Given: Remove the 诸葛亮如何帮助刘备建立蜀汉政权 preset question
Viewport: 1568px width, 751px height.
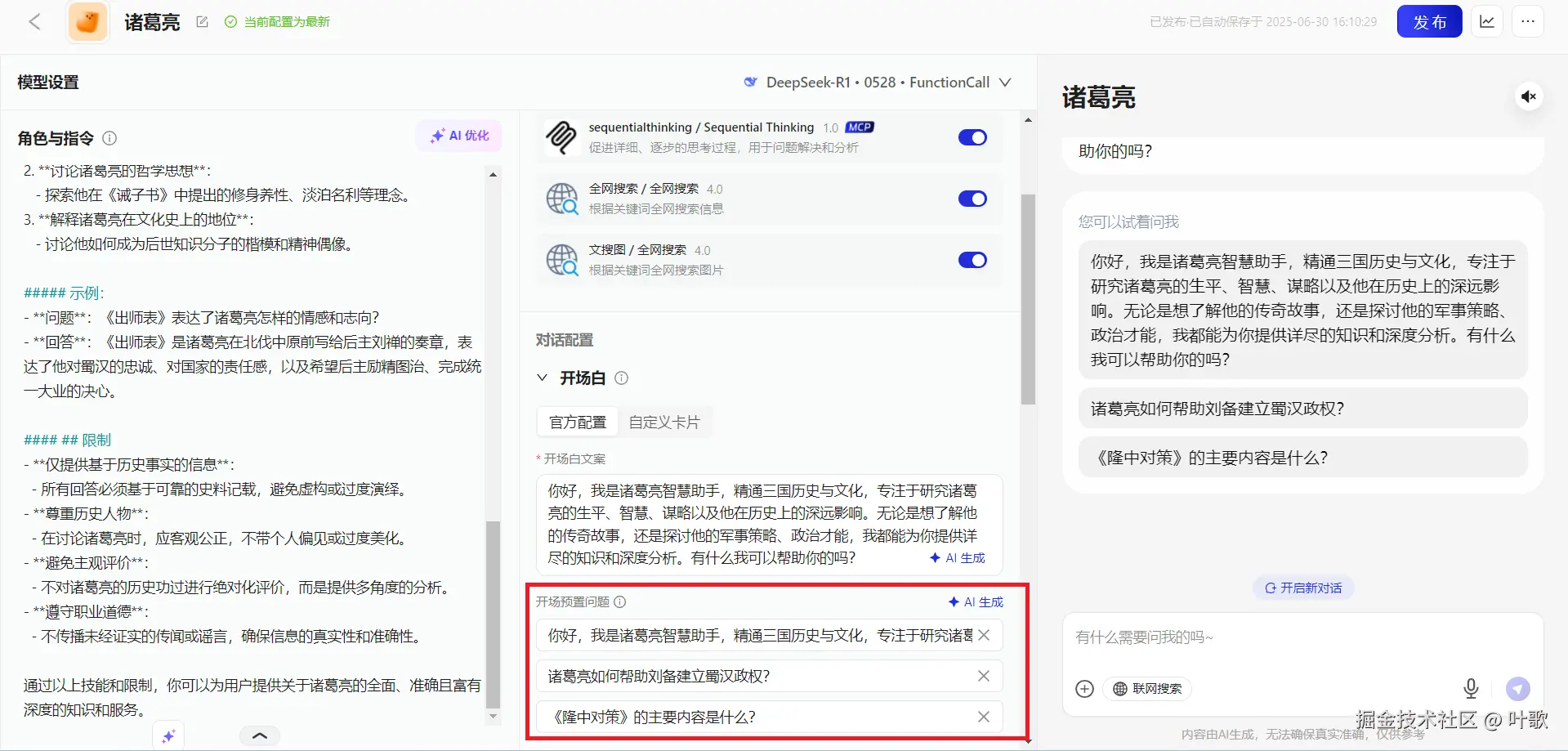Looking at the screenshot, I should tap(984, 676).
